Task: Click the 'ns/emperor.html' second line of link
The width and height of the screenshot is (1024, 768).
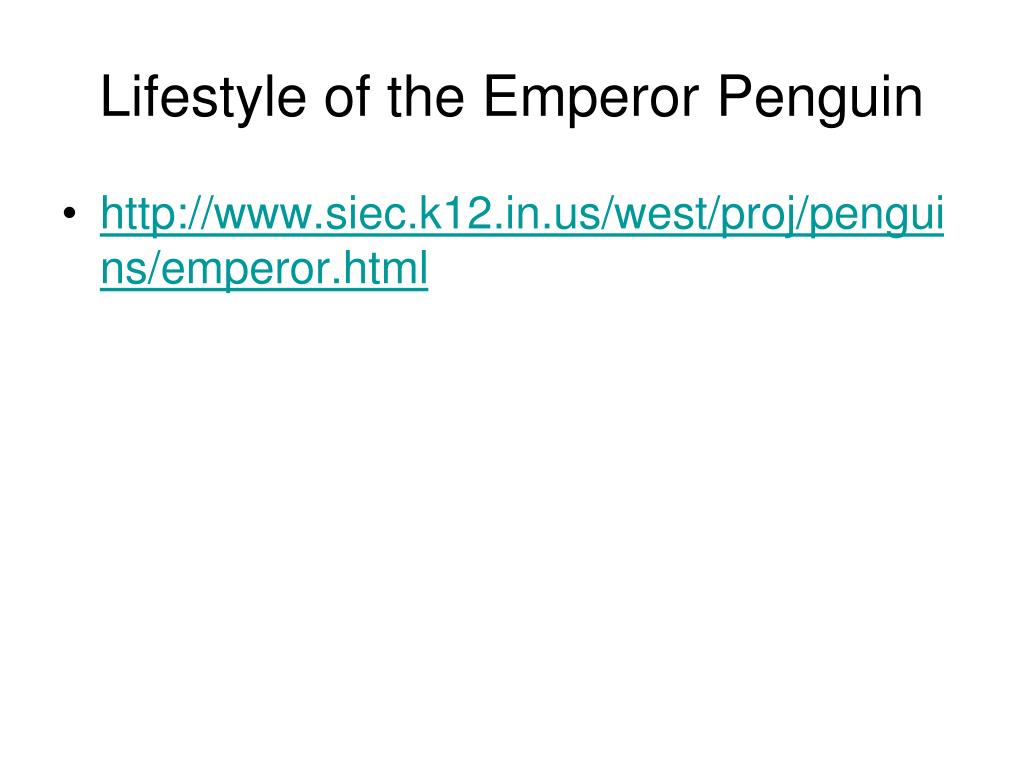Action: (264, 268)
